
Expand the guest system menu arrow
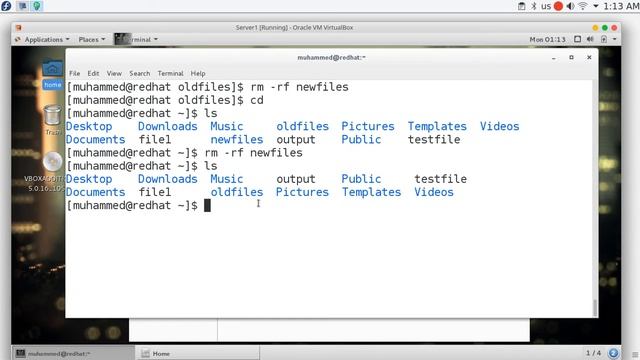pos(614,39)
